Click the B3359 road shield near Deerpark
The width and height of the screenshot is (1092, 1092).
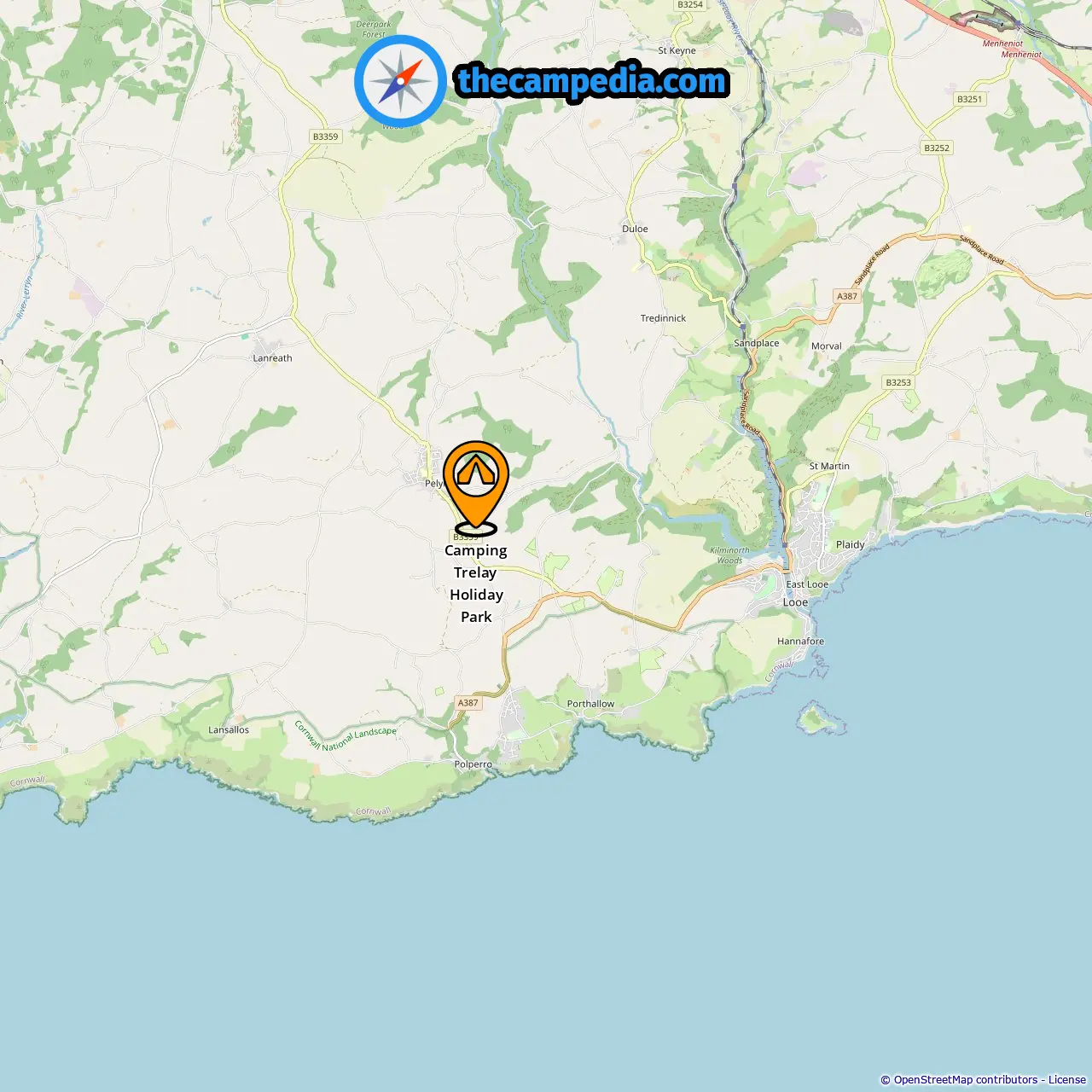(x=325, y=136)
